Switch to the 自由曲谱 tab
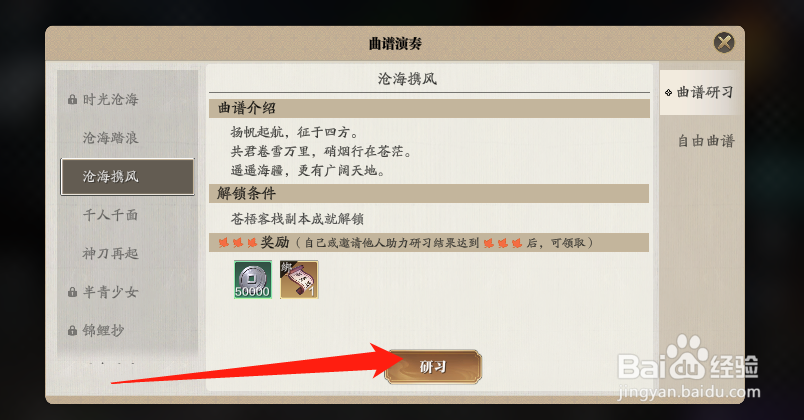804x420 pixels. [x=706, y=141]
